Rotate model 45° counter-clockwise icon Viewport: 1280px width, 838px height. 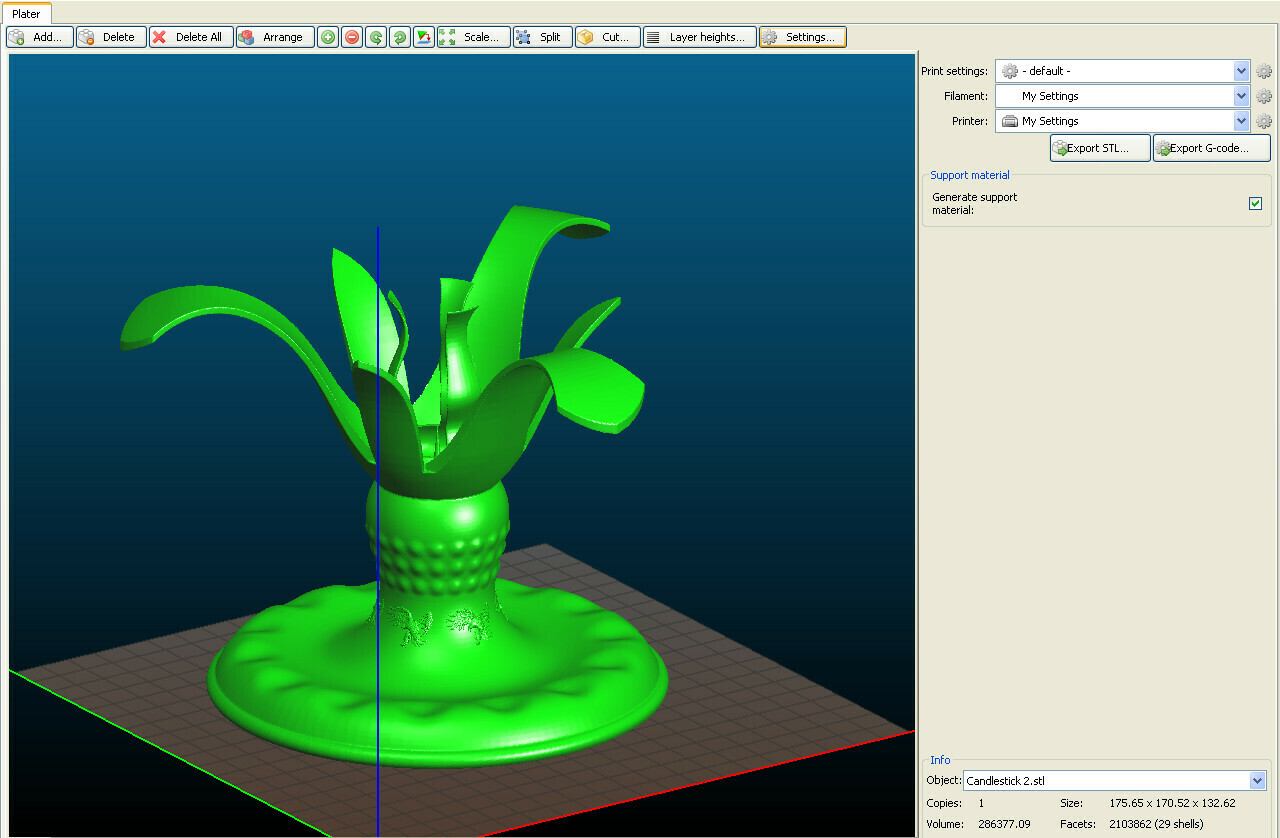pyautogui.click(x=376, y=37)
